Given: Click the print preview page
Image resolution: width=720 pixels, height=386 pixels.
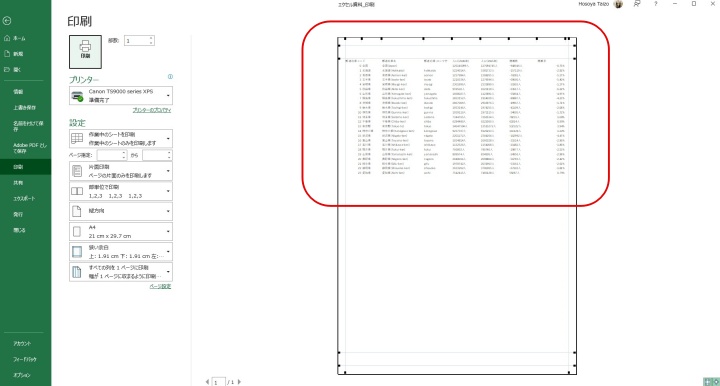Looking at the screenshot, I should pos(457,206).
